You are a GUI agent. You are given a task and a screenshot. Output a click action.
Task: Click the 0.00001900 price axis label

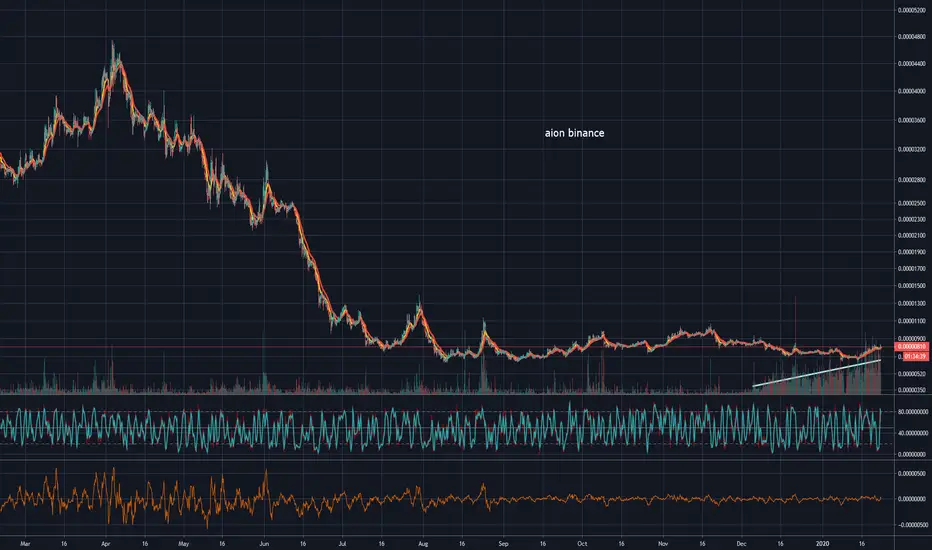(x=912, y=252)
